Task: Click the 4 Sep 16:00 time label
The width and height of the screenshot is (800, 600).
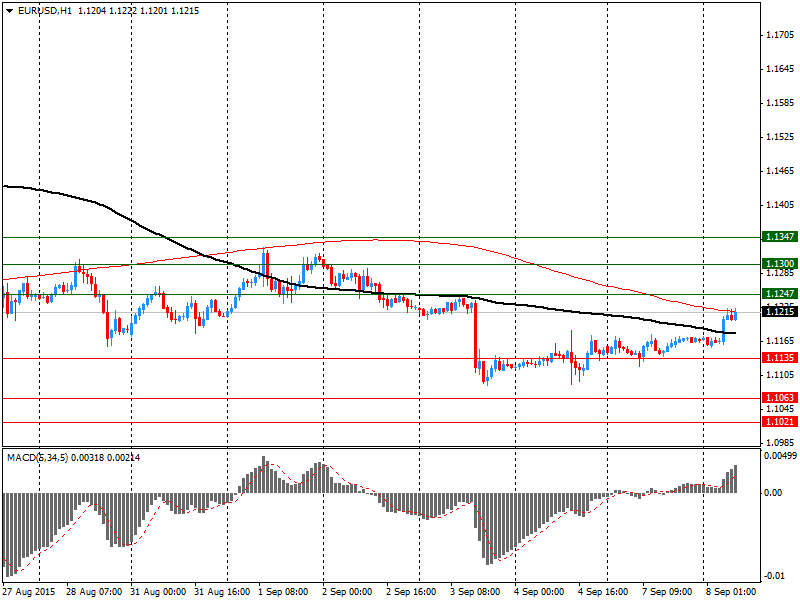Action: (x=603, y=592)
